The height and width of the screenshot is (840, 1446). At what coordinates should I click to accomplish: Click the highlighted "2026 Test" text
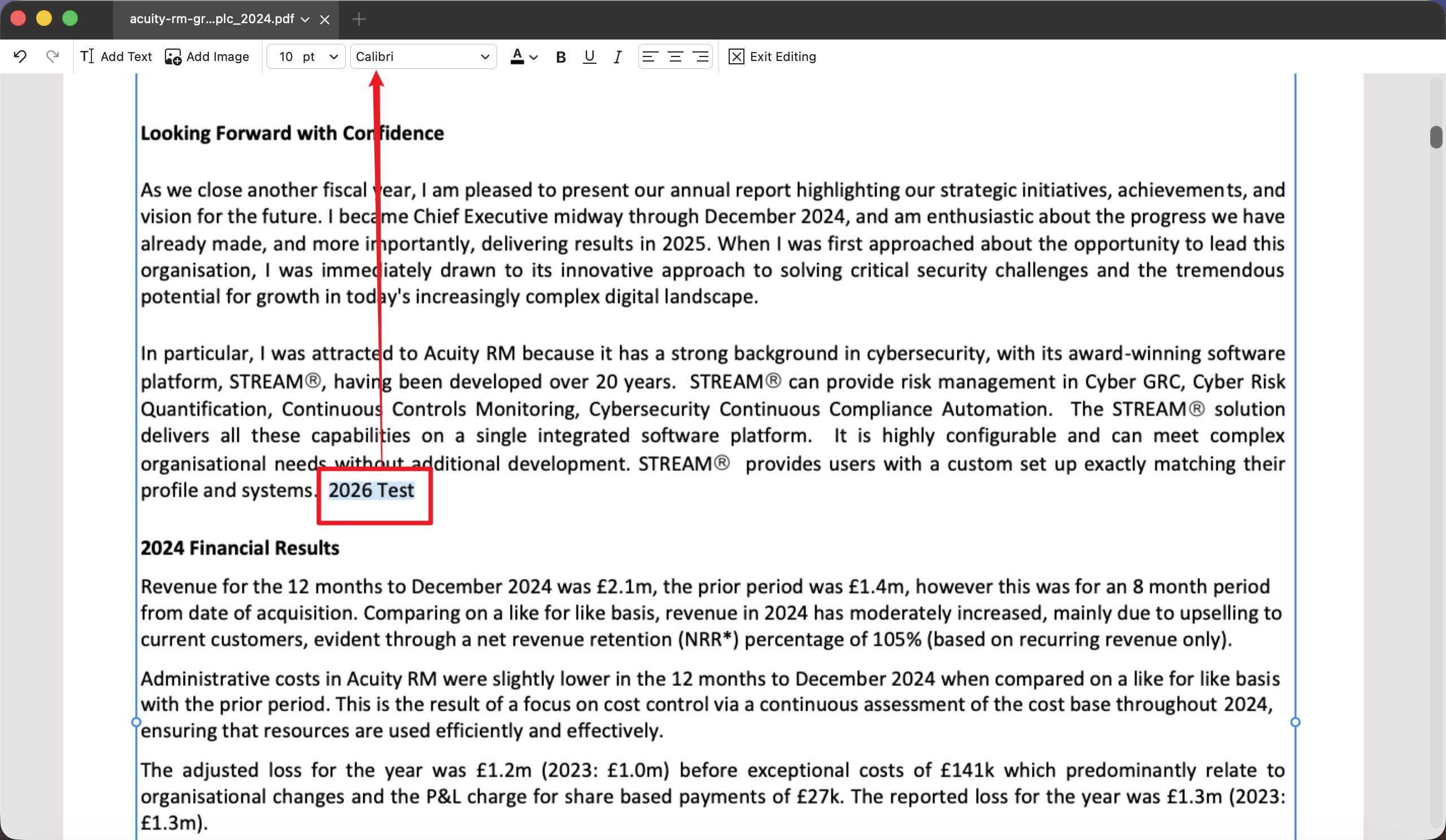click(371, 490)
